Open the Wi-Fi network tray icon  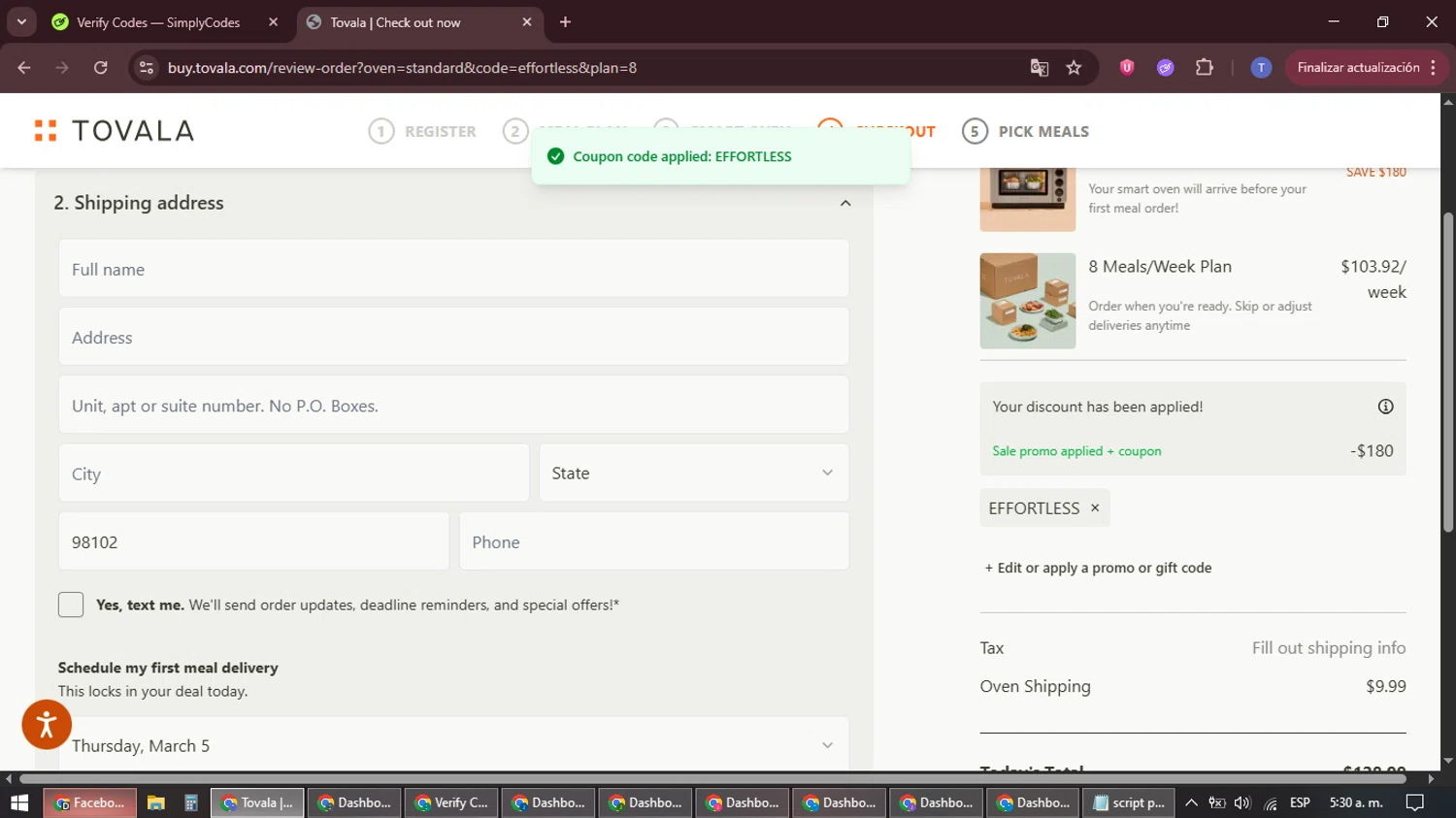pos(1271,803)
